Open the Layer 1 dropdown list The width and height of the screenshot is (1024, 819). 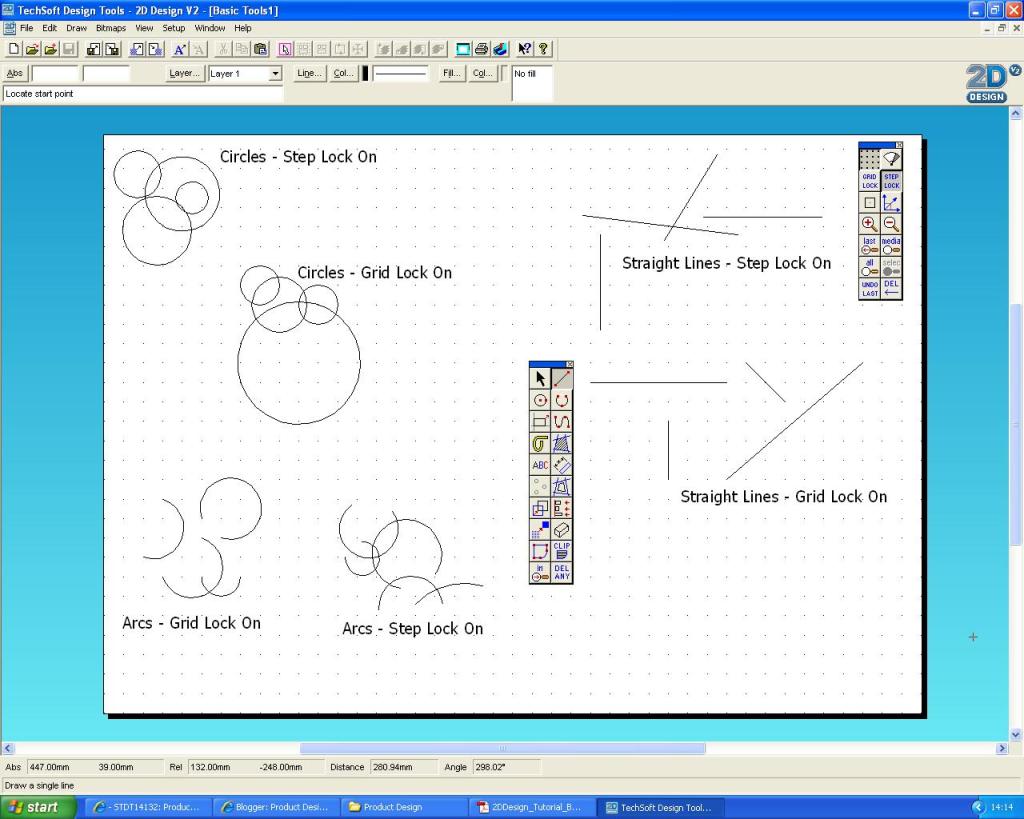point(275,73)
